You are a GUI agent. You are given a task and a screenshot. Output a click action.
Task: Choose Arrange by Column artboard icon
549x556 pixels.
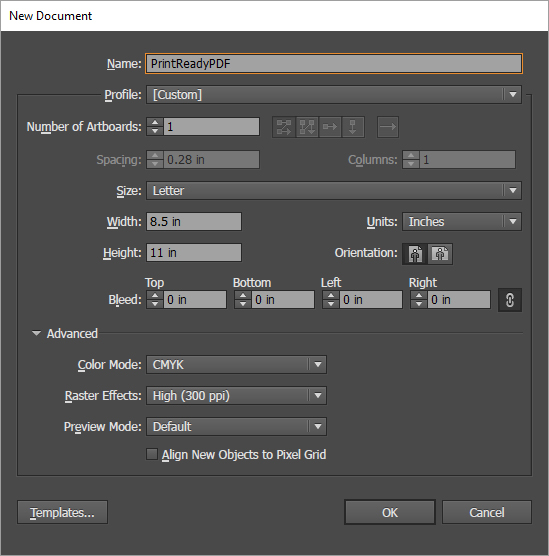(x=353, y=127)
